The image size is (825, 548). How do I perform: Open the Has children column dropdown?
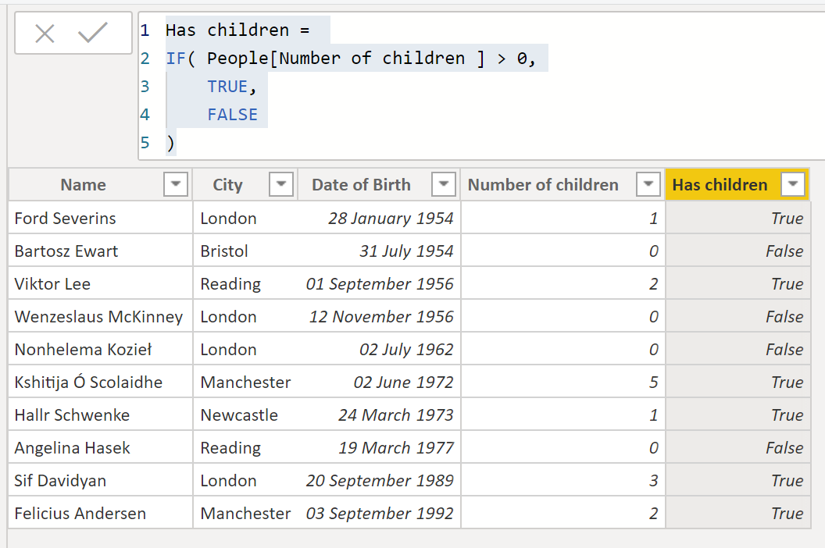[x=793, y=185]
